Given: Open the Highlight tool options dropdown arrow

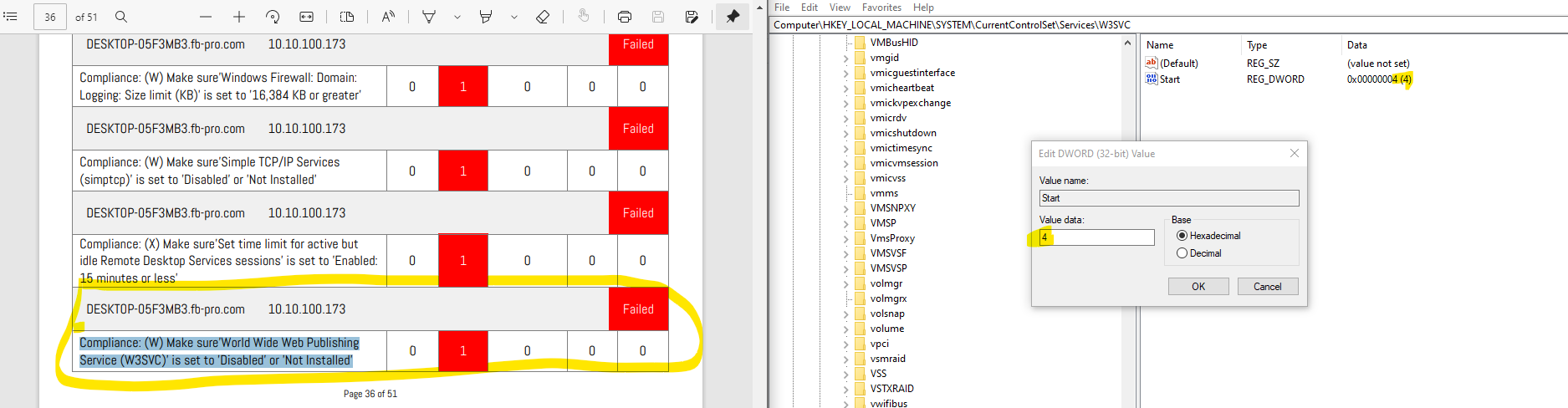Looking at the screenshot, I should pyautogui.click(x=513, y=17).
